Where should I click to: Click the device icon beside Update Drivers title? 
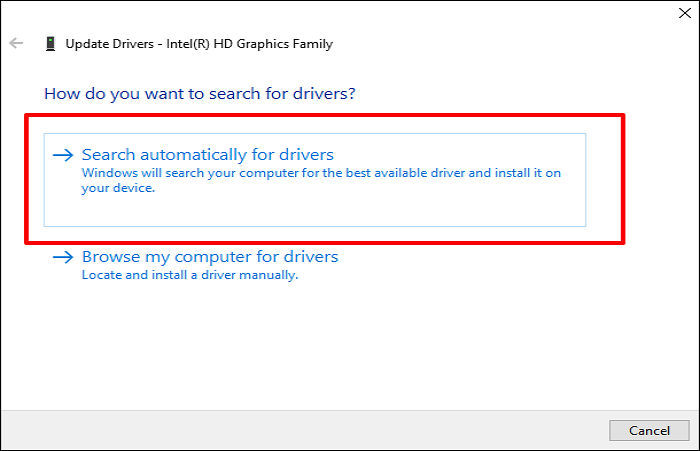click(x=50, y=44)
